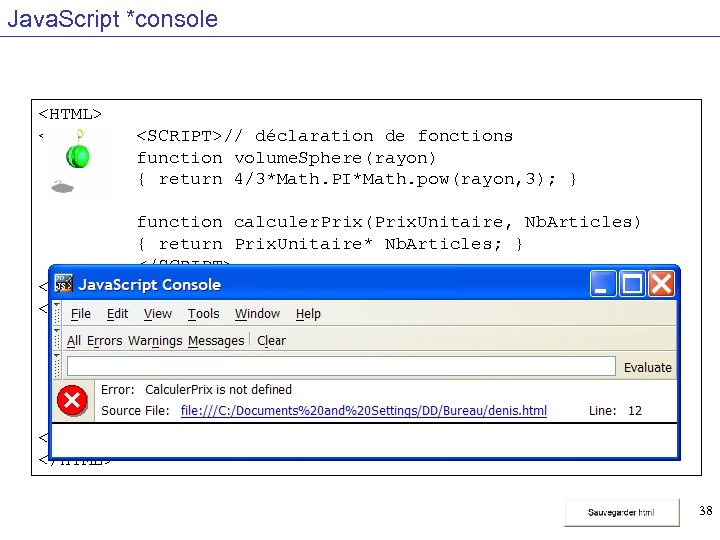The image size is (720, 540).
Task: Click the evaluate toolbar grippy handle
Action: (57, 366)
